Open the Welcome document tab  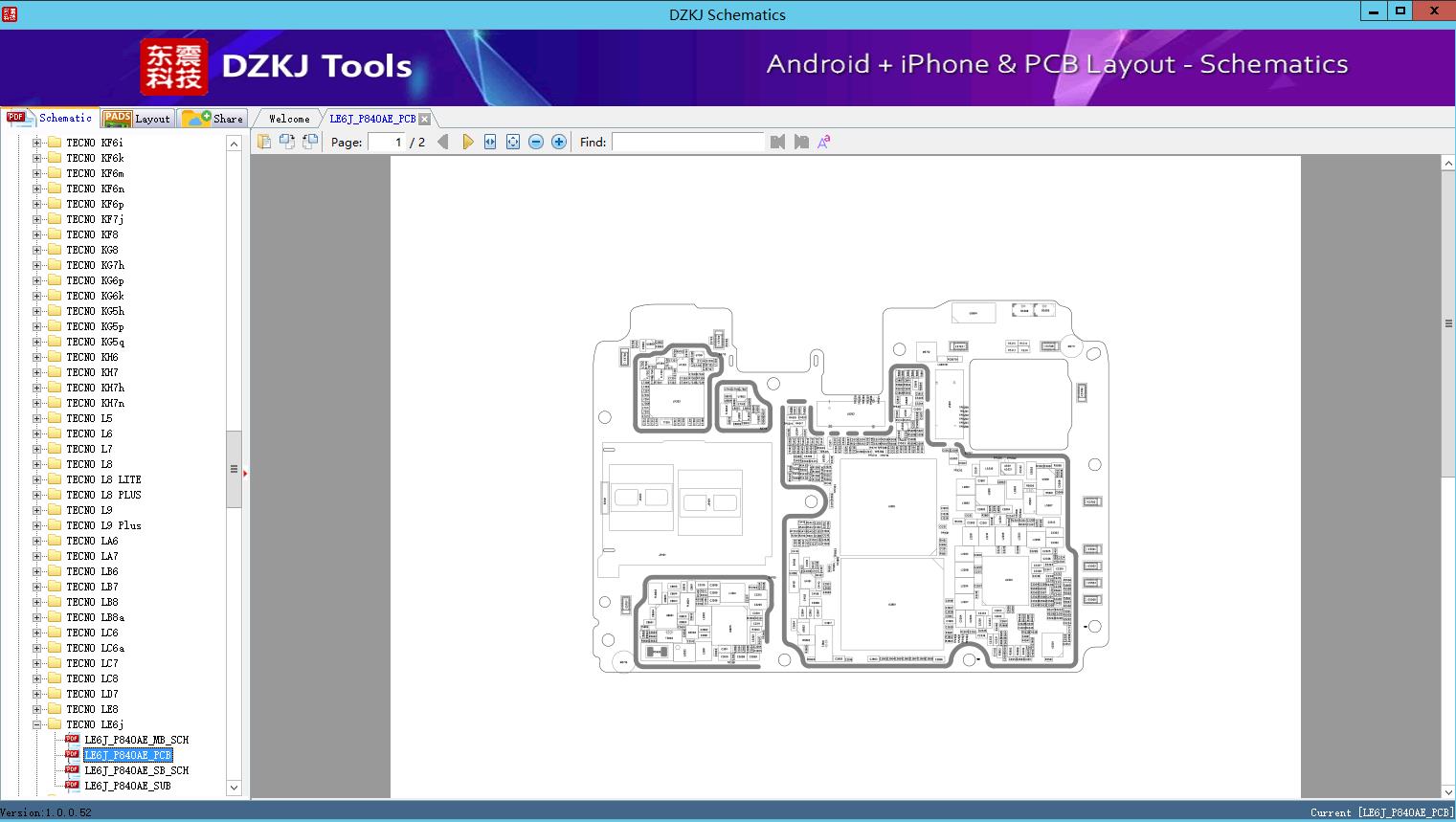click(289, 119)
